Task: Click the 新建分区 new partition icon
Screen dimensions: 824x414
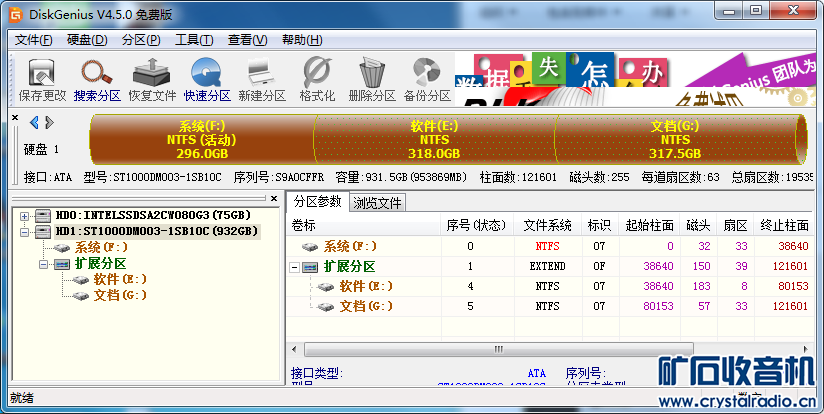Action: coord(262,73)
